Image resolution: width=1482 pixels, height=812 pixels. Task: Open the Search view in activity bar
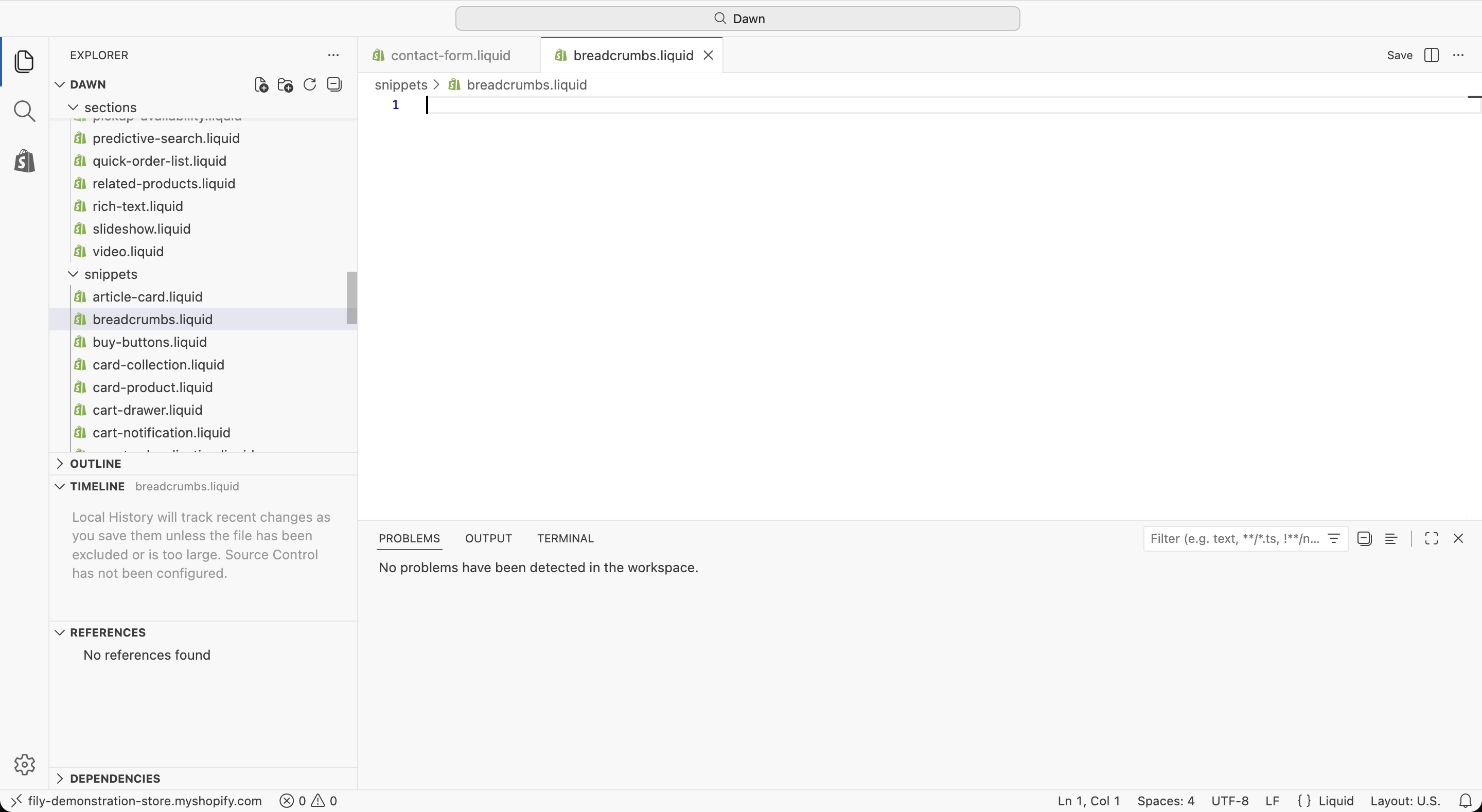pos(24,111)
